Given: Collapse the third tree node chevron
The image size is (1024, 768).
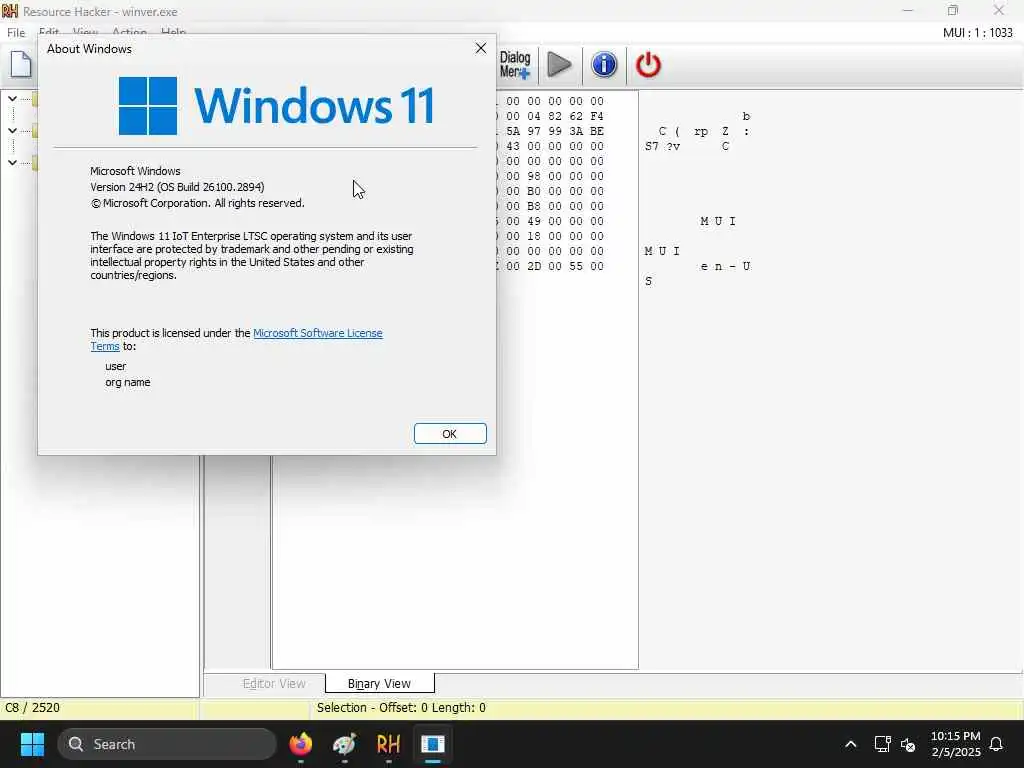Looking at the screenshot, I should tap(12, 162).
